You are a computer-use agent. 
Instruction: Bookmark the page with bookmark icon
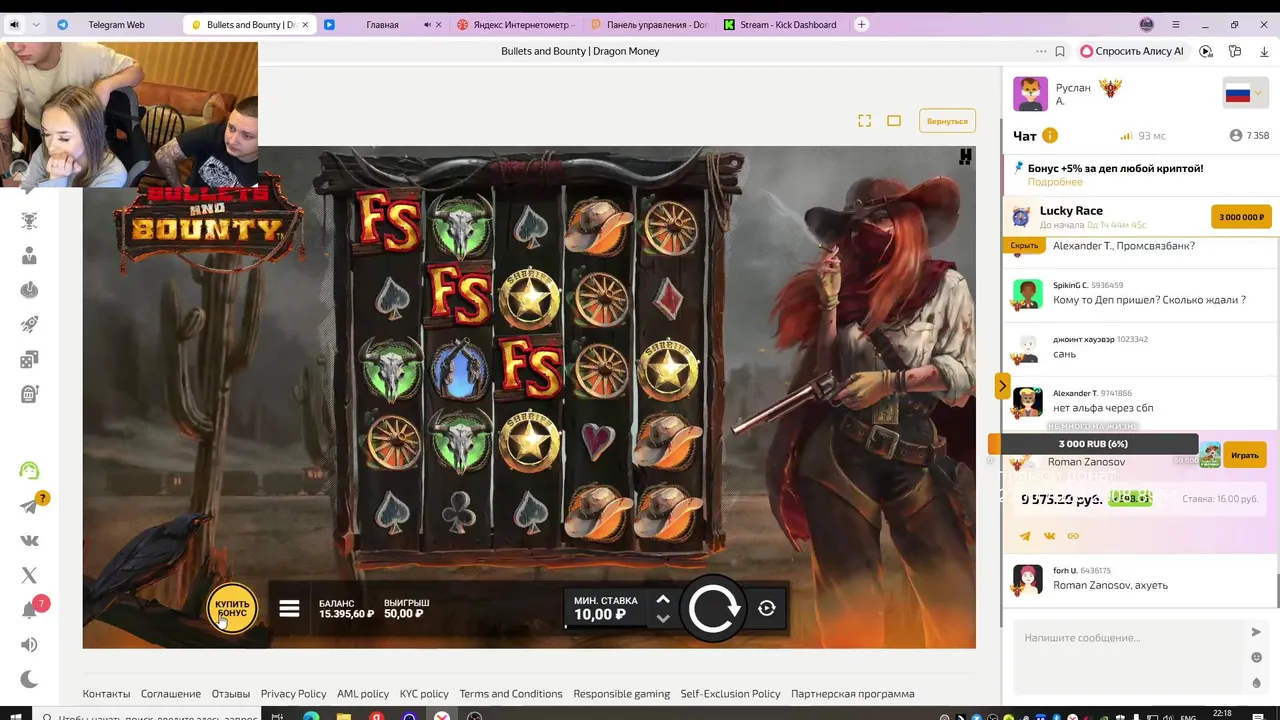click(1060, 51)
